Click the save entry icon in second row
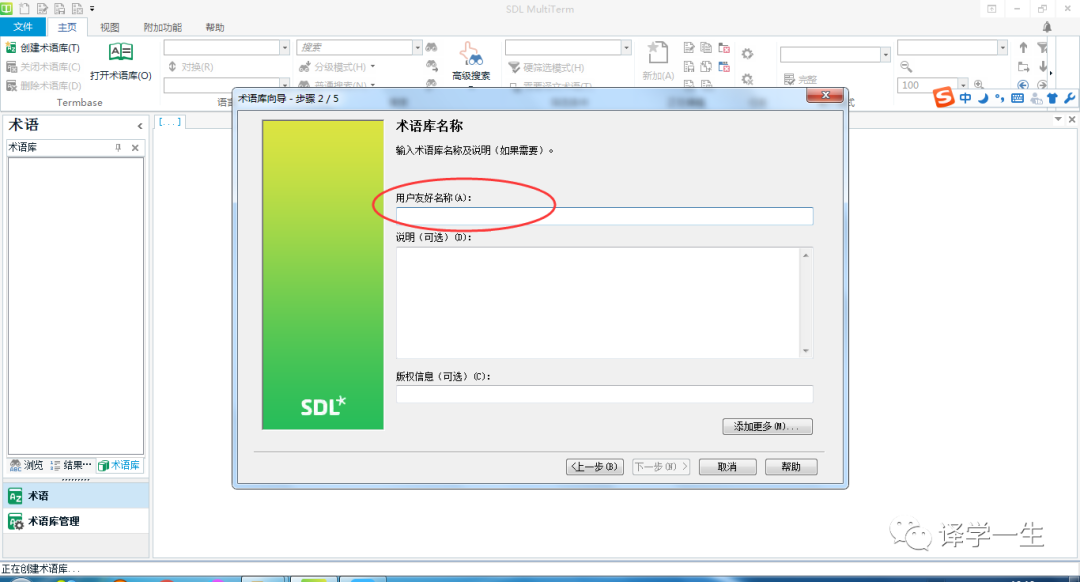This screenshot has height=582, width=1080. [689, 67]
